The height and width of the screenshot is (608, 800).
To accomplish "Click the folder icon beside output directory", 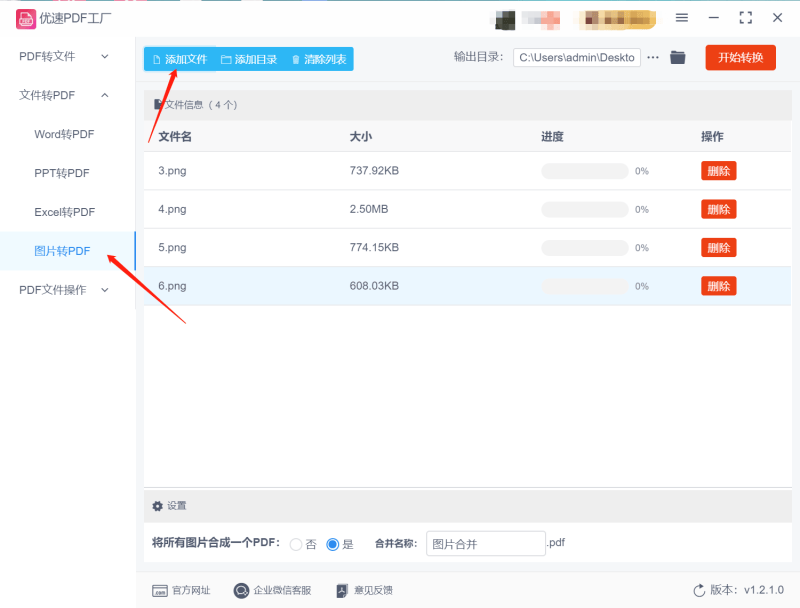I will 677,57.
